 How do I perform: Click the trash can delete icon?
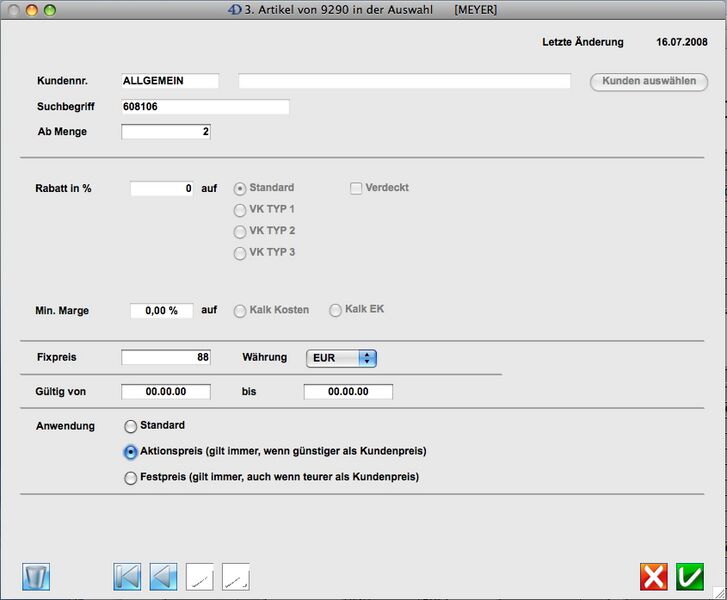(x=36, y=577)
